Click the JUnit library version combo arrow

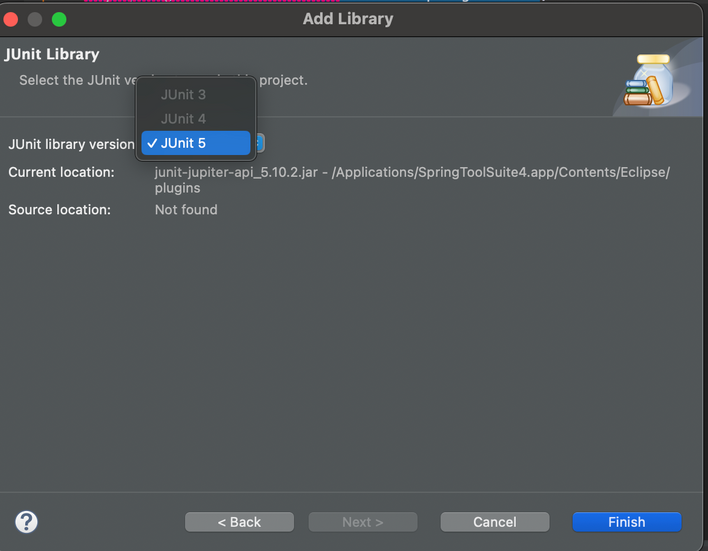click(x=260, y=143)
